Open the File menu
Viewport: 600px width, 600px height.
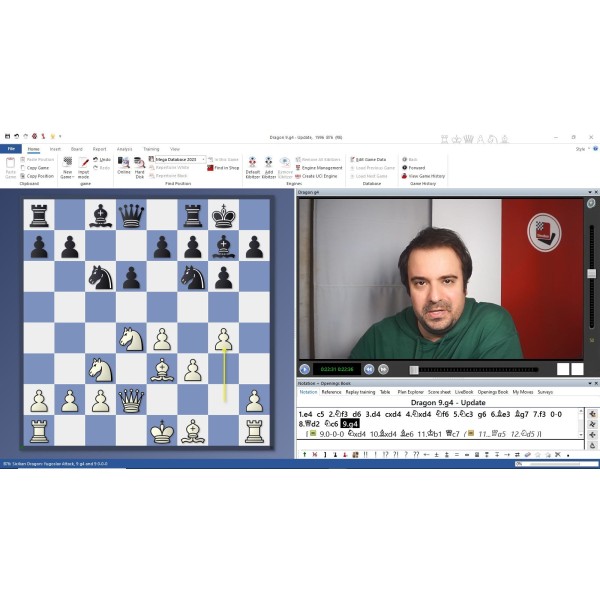click(x=11, y=149)
